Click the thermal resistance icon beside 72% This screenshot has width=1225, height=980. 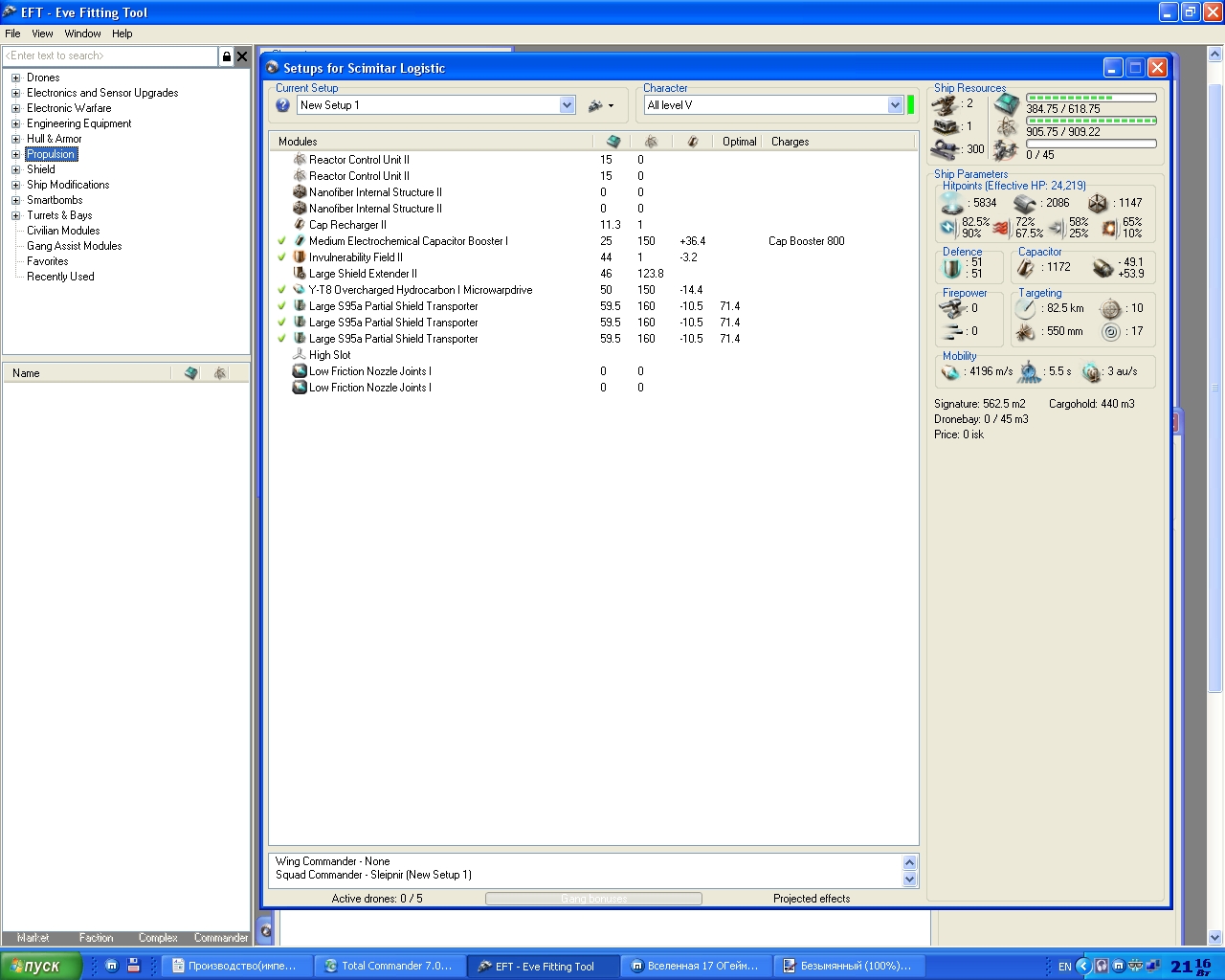(x=1001, y=228)
